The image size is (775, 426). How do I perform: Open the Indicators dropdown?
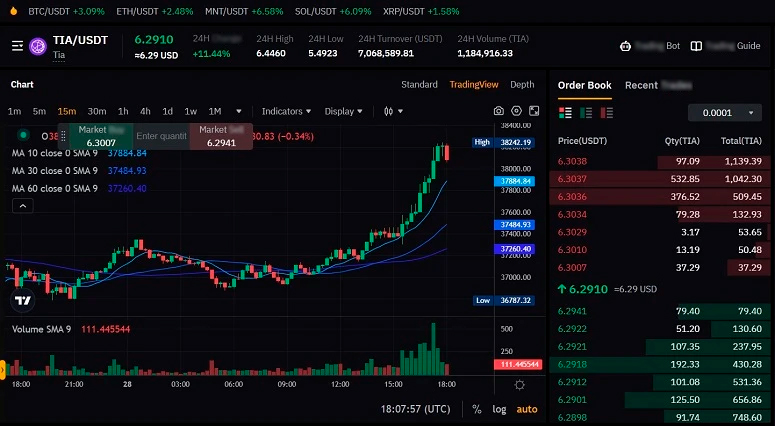coord(286,111)
